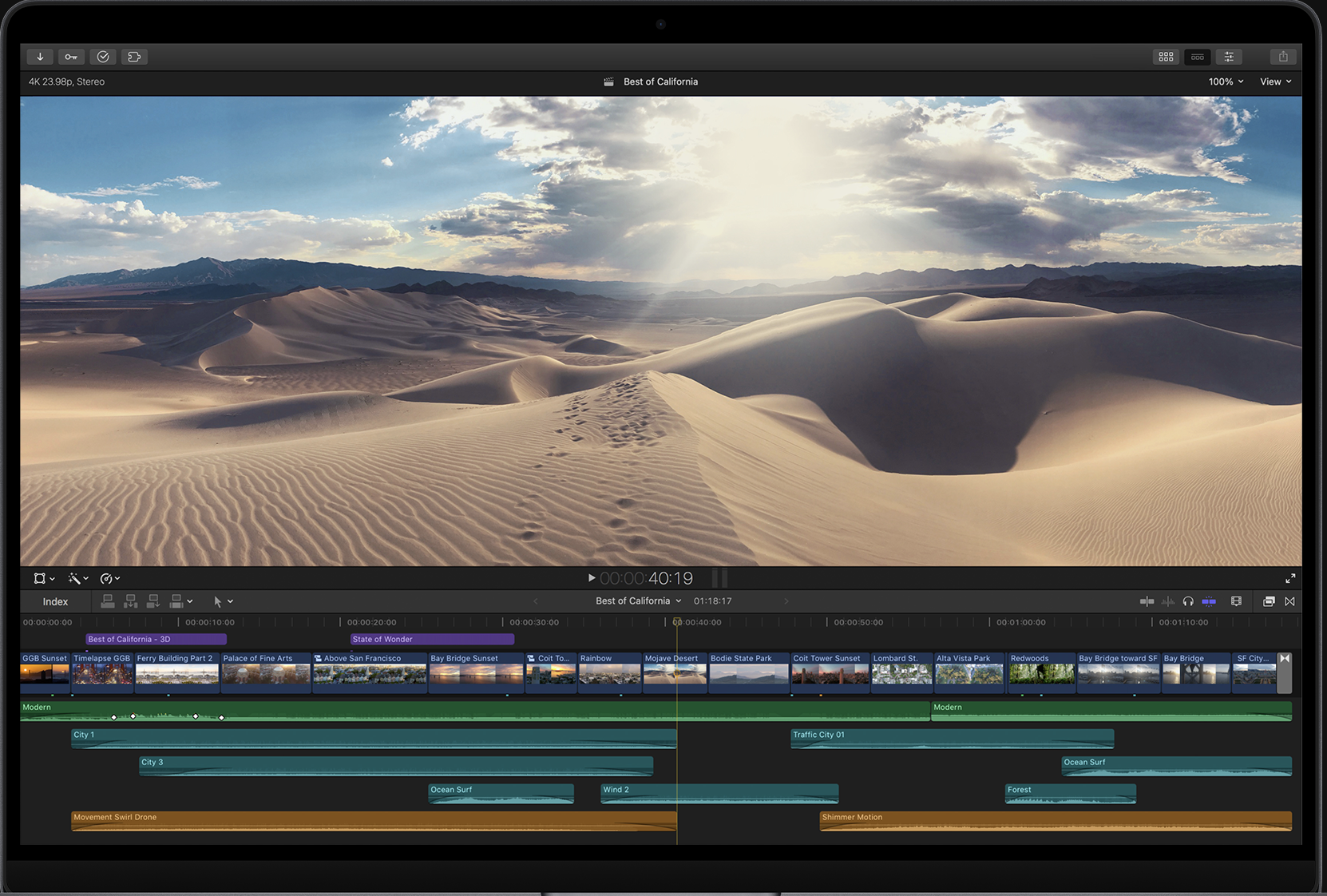Select the State of Wonder title clip
1327x896 pixels.
point(432,639)
